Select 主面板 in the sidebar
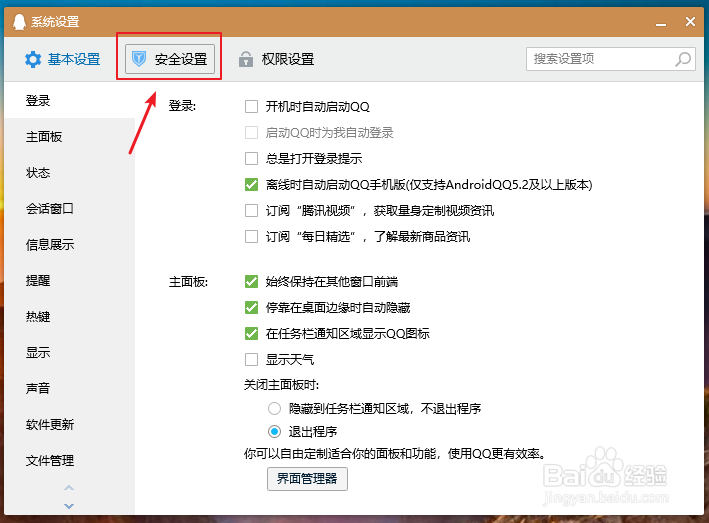The height and width of the screenshot is (523, 709). pyautogui.click(x=70, y=137)
